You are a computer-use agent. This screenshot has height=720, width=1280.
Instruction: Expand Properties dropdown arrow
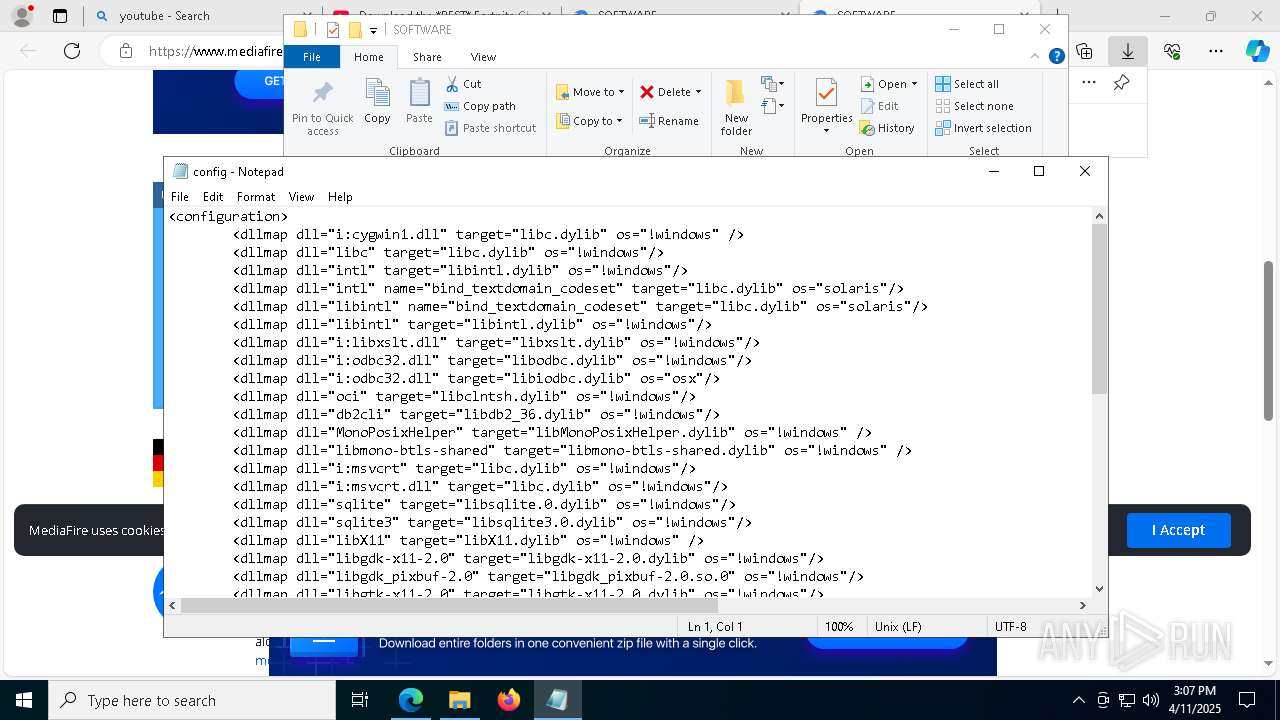click(x=826, y=131)
